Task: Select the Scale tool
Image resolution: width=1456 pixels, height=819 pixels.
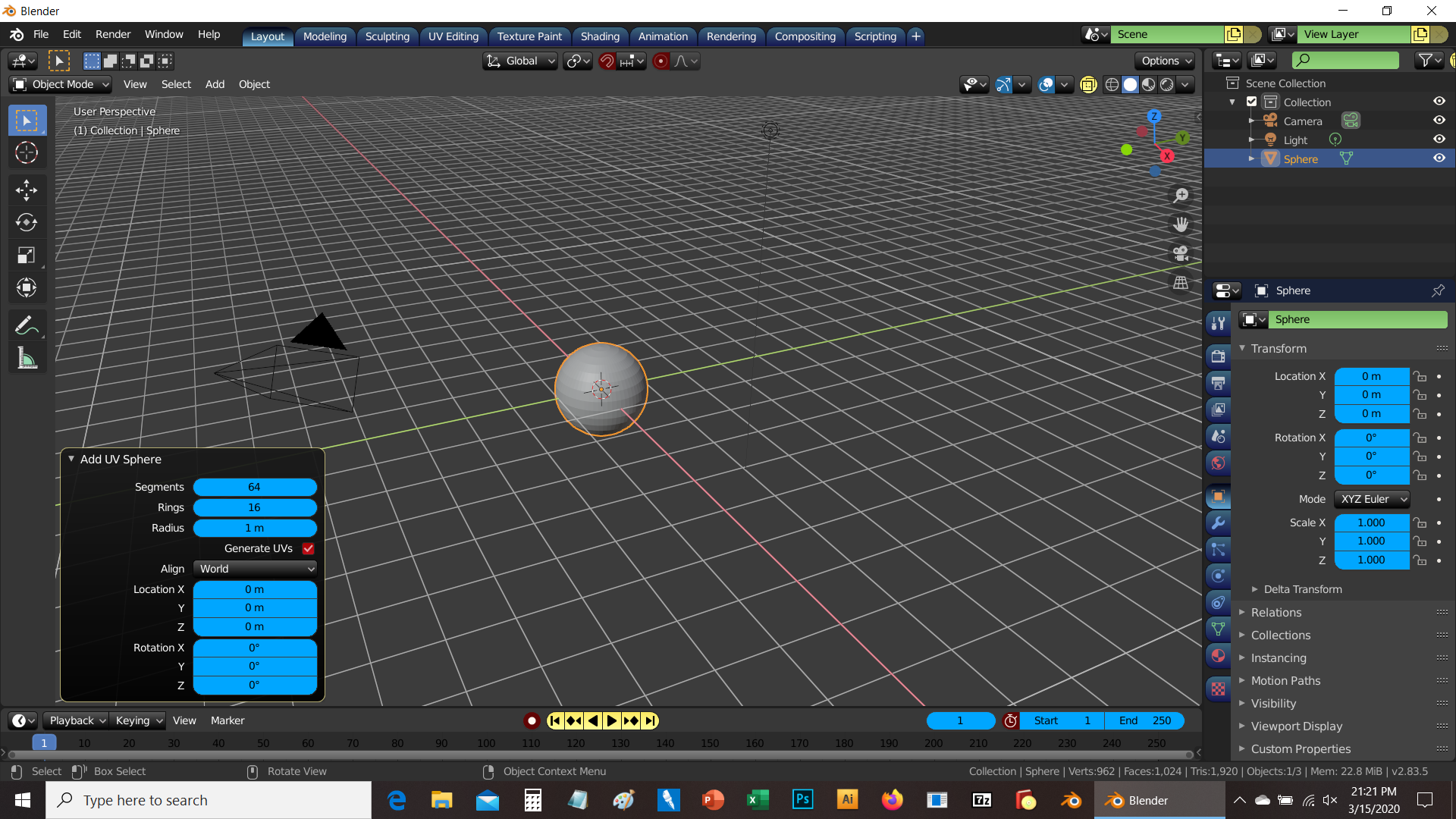Action: click(27, 256)
